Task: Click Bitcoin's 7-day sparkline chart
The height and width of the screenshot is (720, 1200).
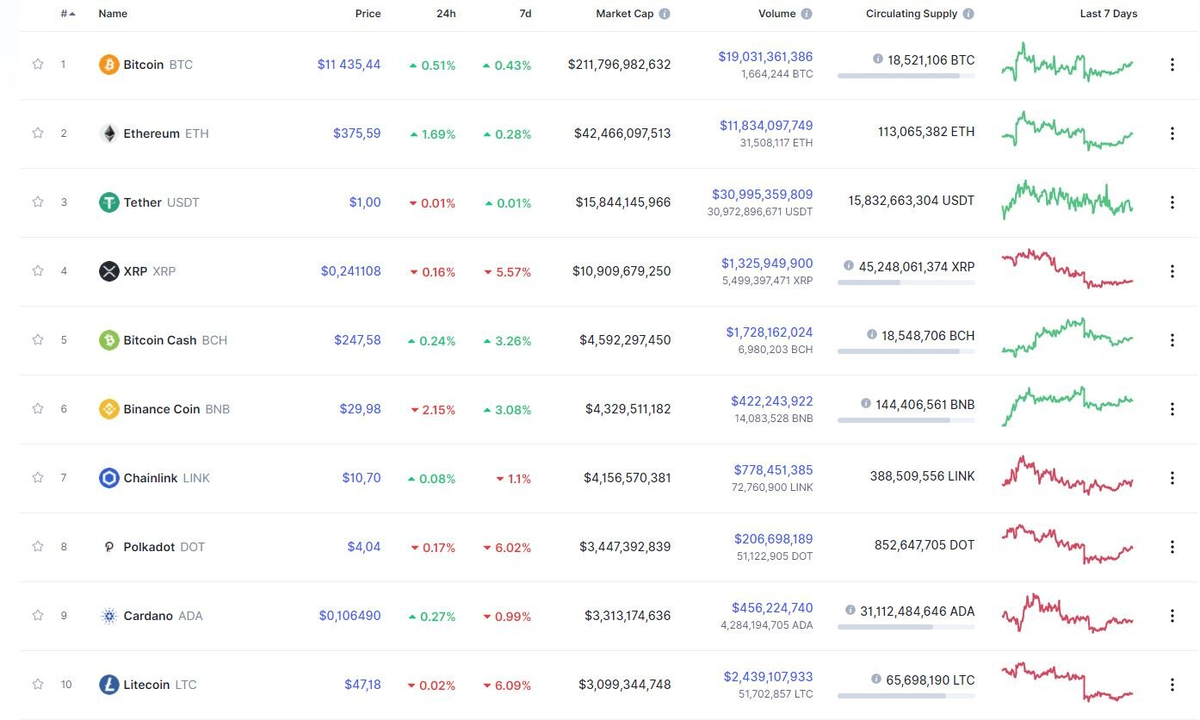Action: click(x=1067, y=62)
